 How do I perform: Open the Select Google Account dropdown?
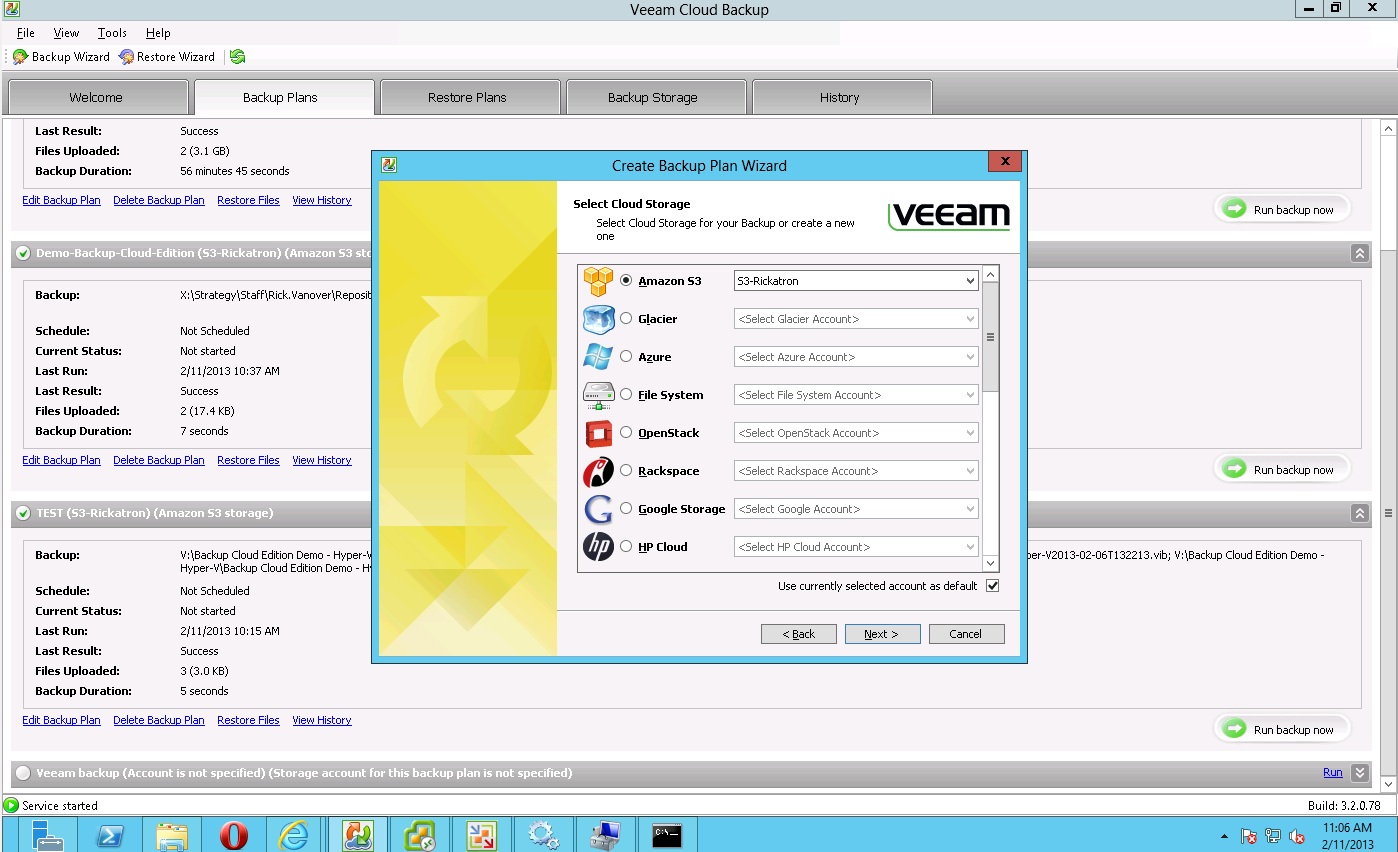(856, 509)
